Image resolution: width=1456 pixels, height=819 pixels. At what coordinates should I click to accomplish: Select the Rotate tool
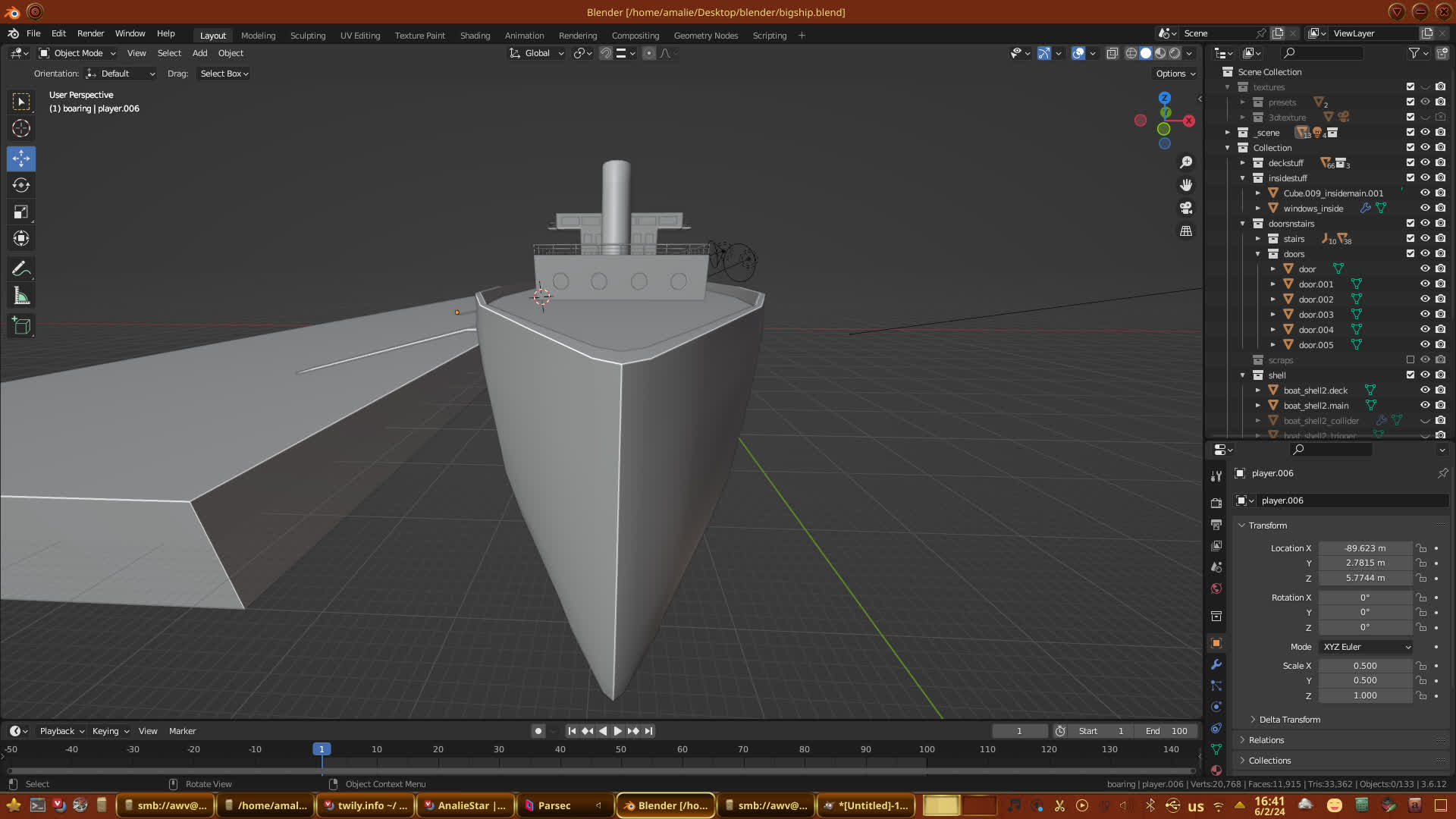tap(21, 185)
